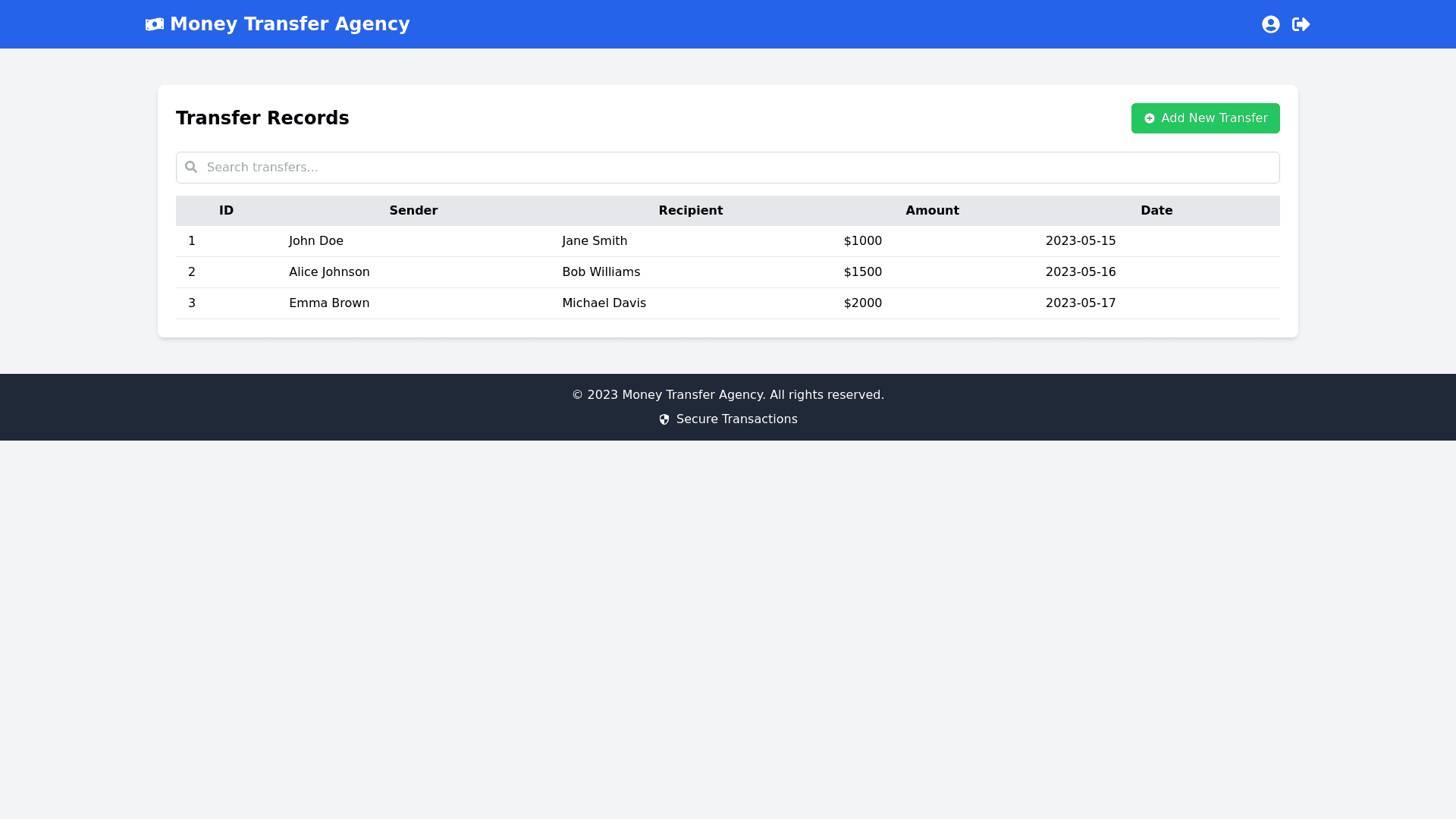Click the money bill logo icon
Image resolution: width=1456 pixels, height=819 pixels.
coord(154,25)
